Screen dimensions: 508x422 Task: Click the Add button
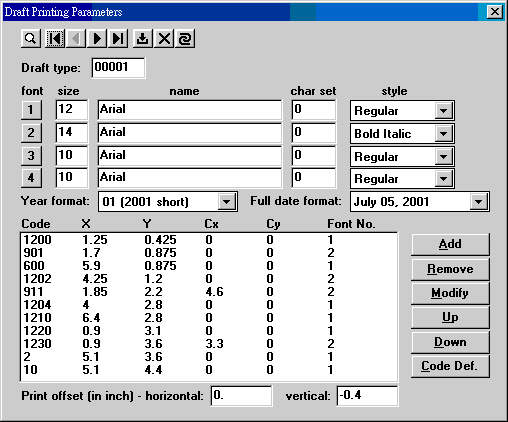pos(450,244)
